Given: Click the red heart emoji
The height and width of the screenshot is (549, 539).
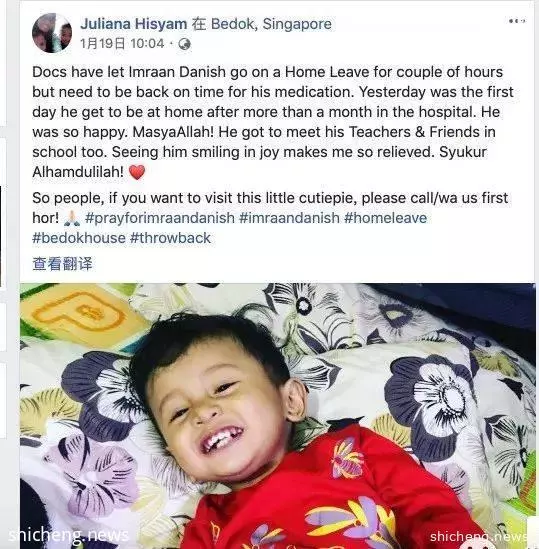Looking at the screenshot, I should [x=137, y=172].
